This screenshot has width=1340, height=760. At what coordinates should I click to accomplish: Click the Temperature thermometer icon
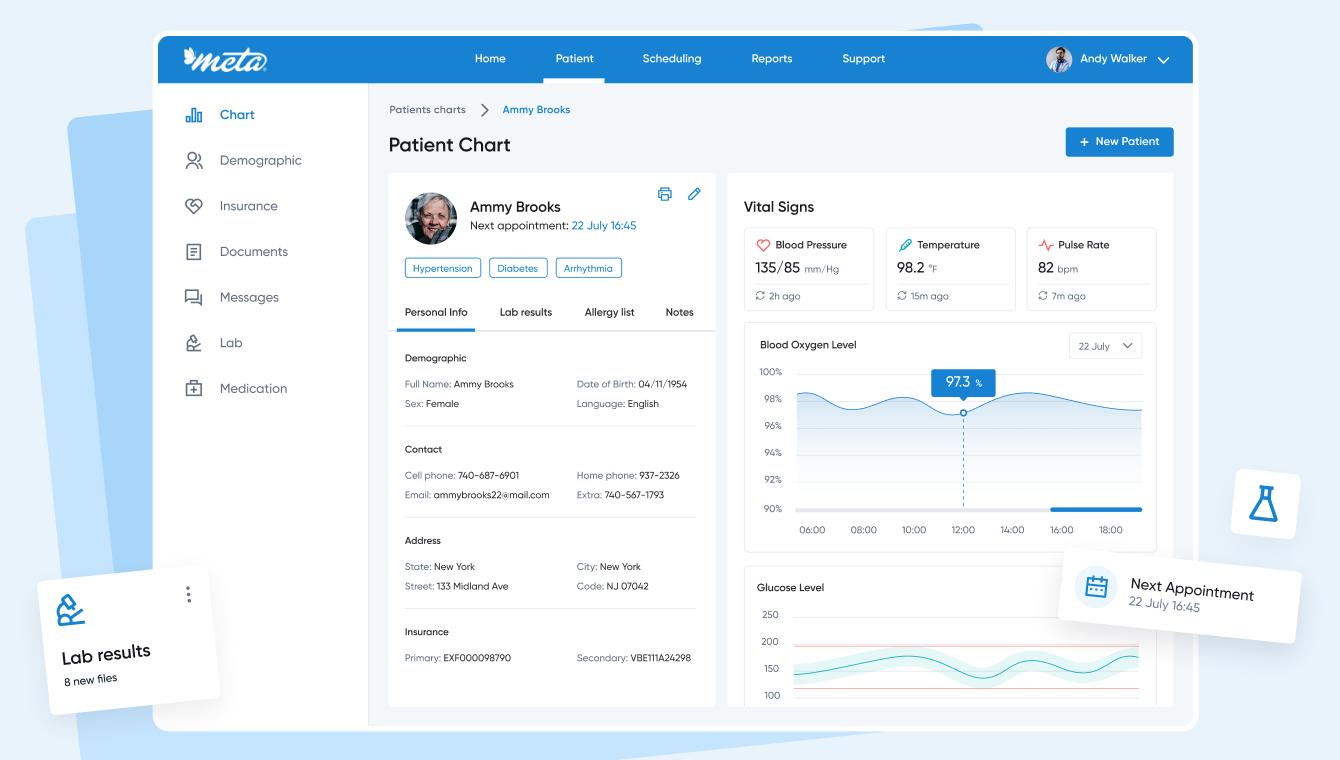pos(905,245)
